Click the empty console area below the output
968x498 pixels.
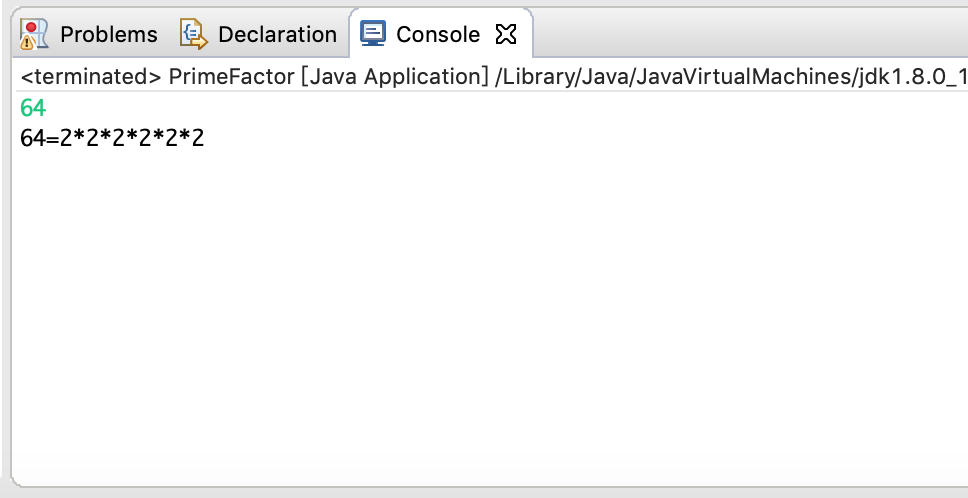tap(488, 315)
